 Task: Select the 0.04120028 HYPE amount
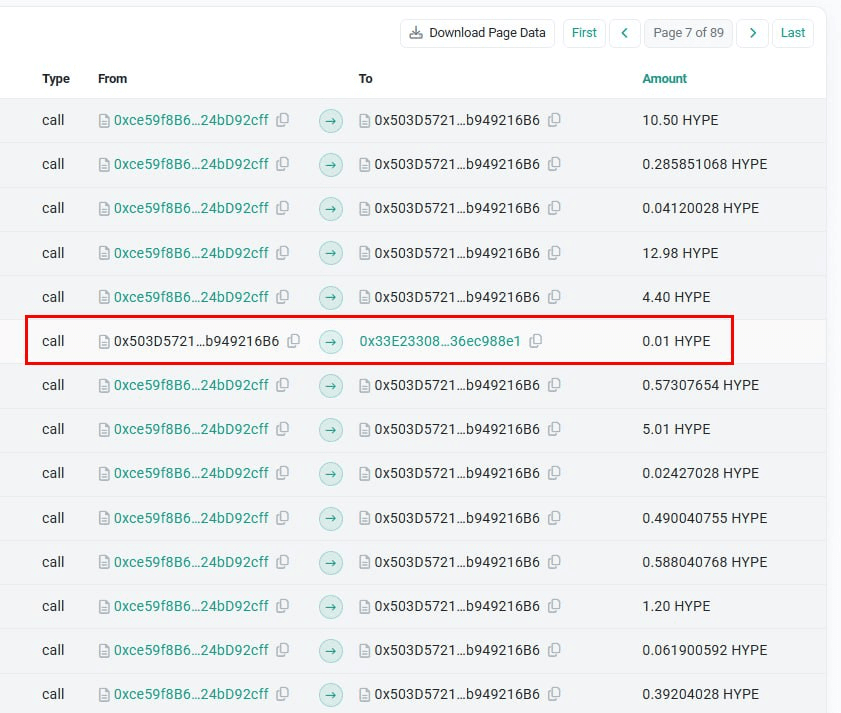pyautogui.click(x=700, y=208)
